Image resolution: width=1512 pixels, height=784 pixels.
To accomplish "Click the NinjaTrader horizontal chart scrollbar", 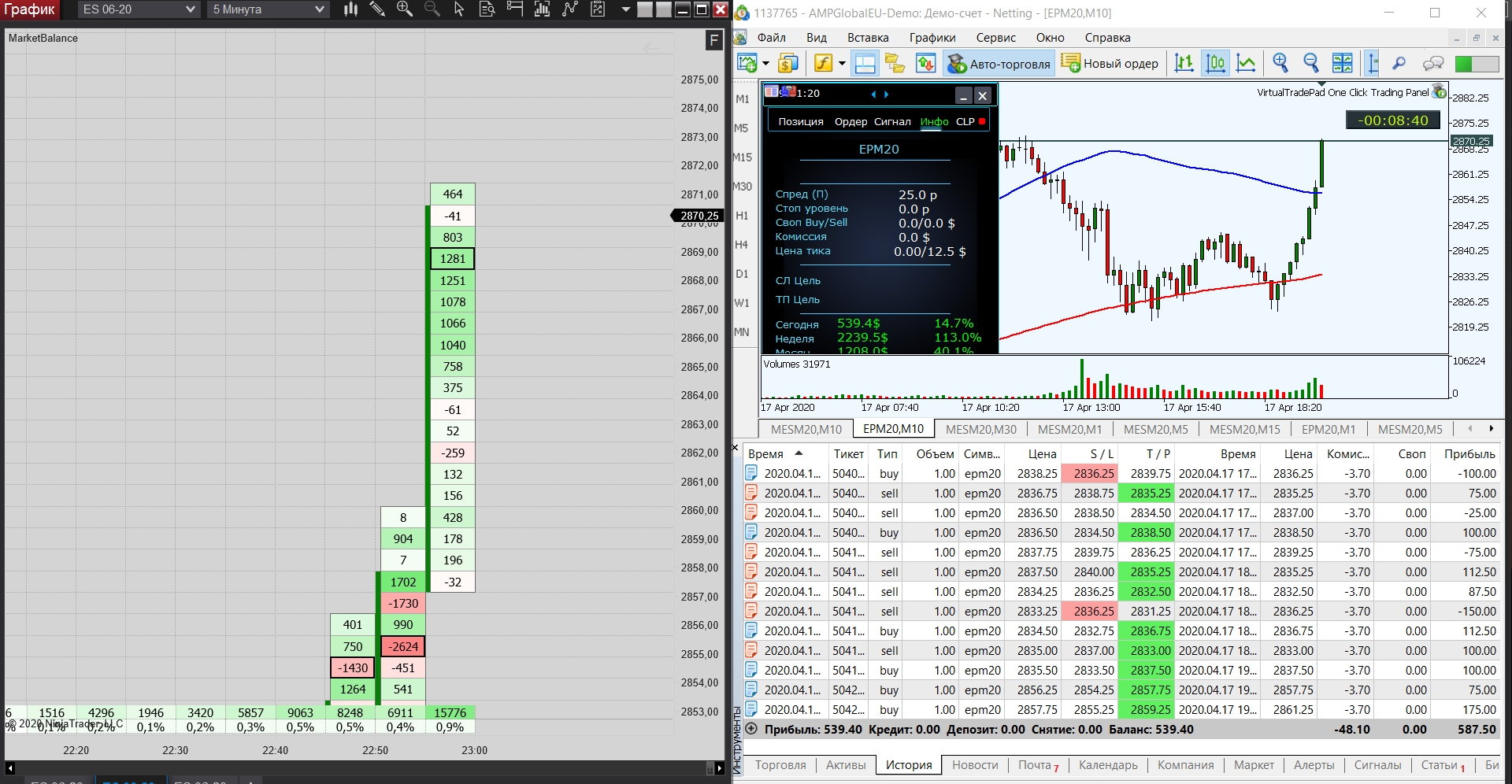I will point(365,768).
